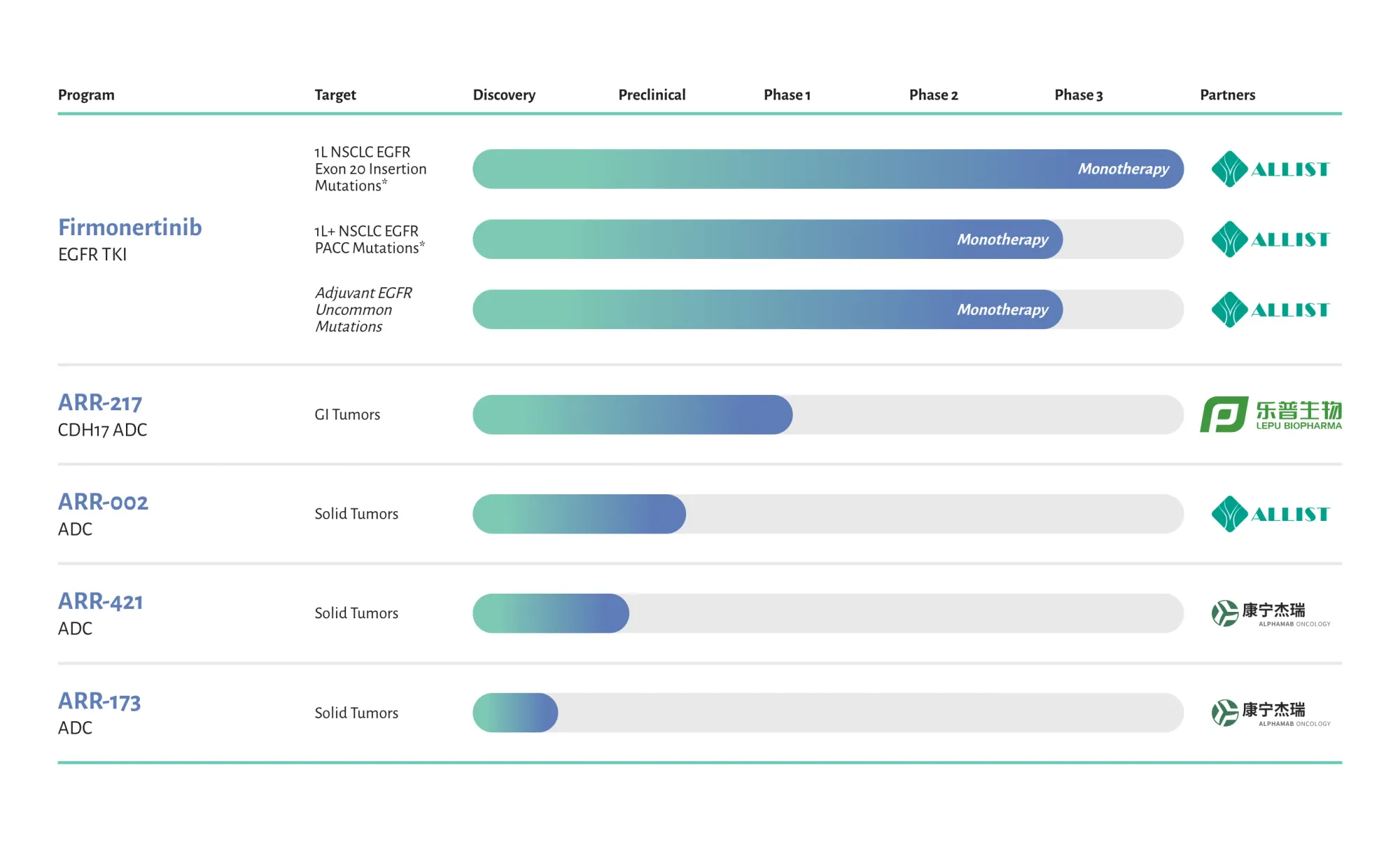Click Lepu Biopharma logo for ARR-217
The image size is (1400, 859).
coord(1271,414)
